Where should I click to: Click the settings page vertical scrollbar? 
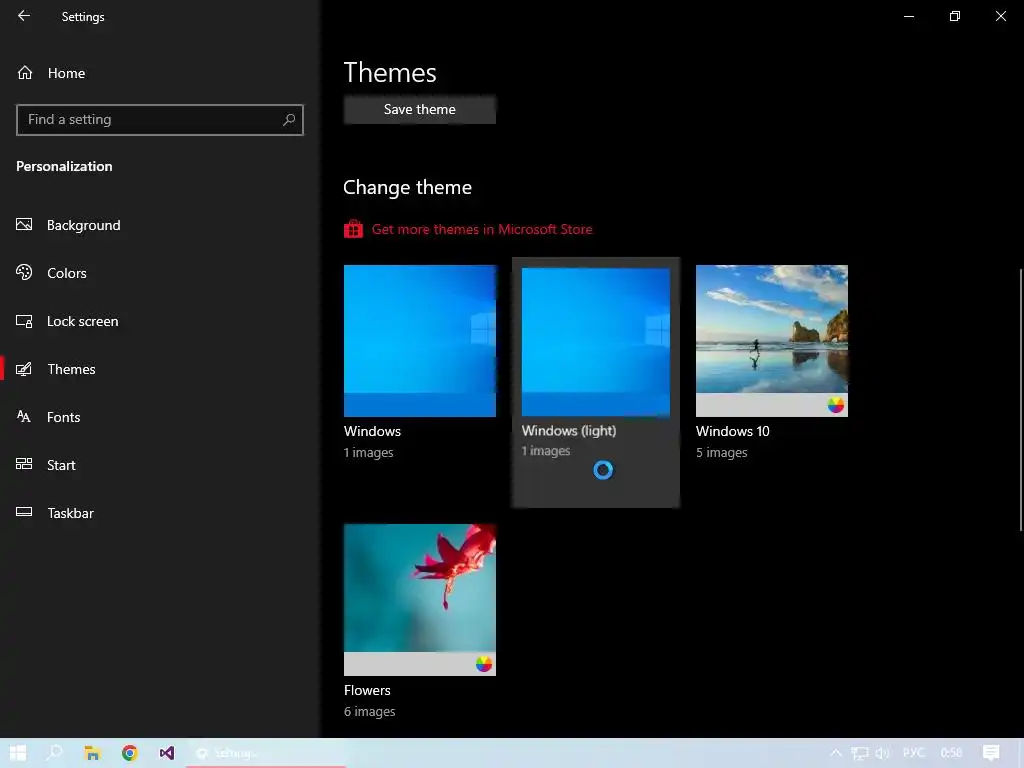click(x=1020, y=400)
